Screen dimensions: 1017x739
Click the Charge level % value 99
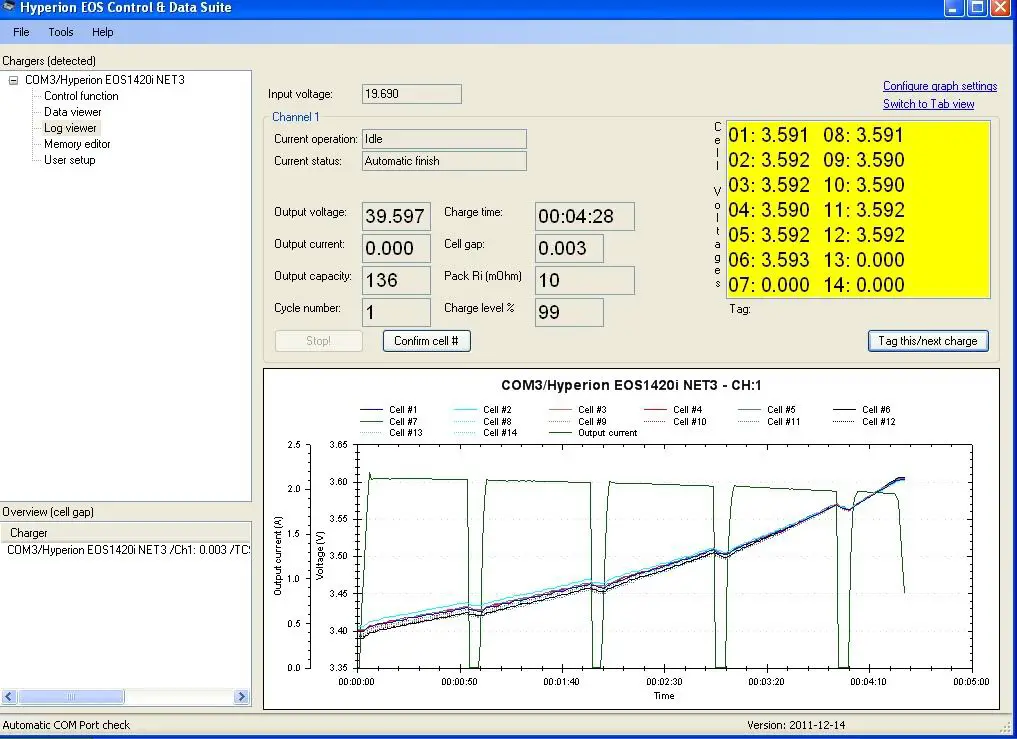click(x=569, y=312)
